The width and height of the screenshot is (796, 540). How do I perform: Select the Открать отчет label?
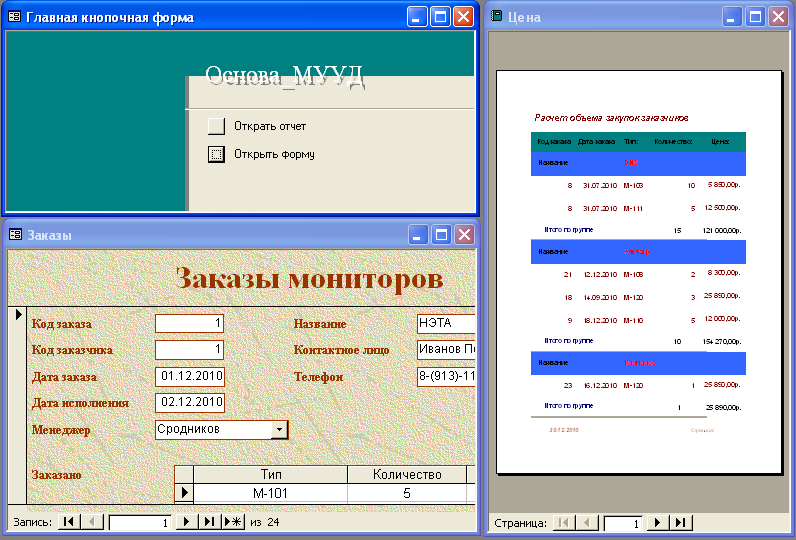[x=270, y=126]
